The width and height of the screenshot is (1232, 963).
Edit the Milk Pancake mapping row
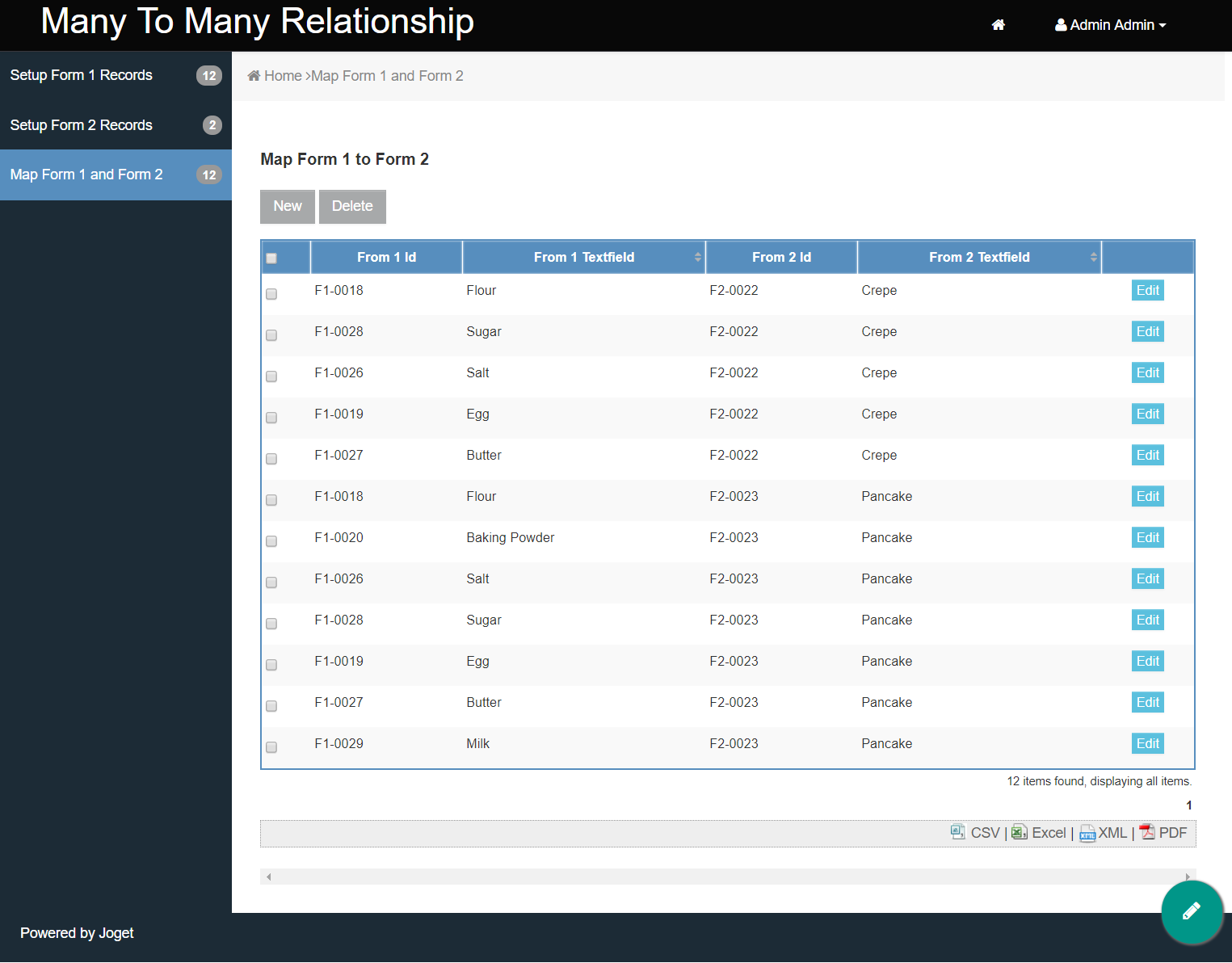1147,743
